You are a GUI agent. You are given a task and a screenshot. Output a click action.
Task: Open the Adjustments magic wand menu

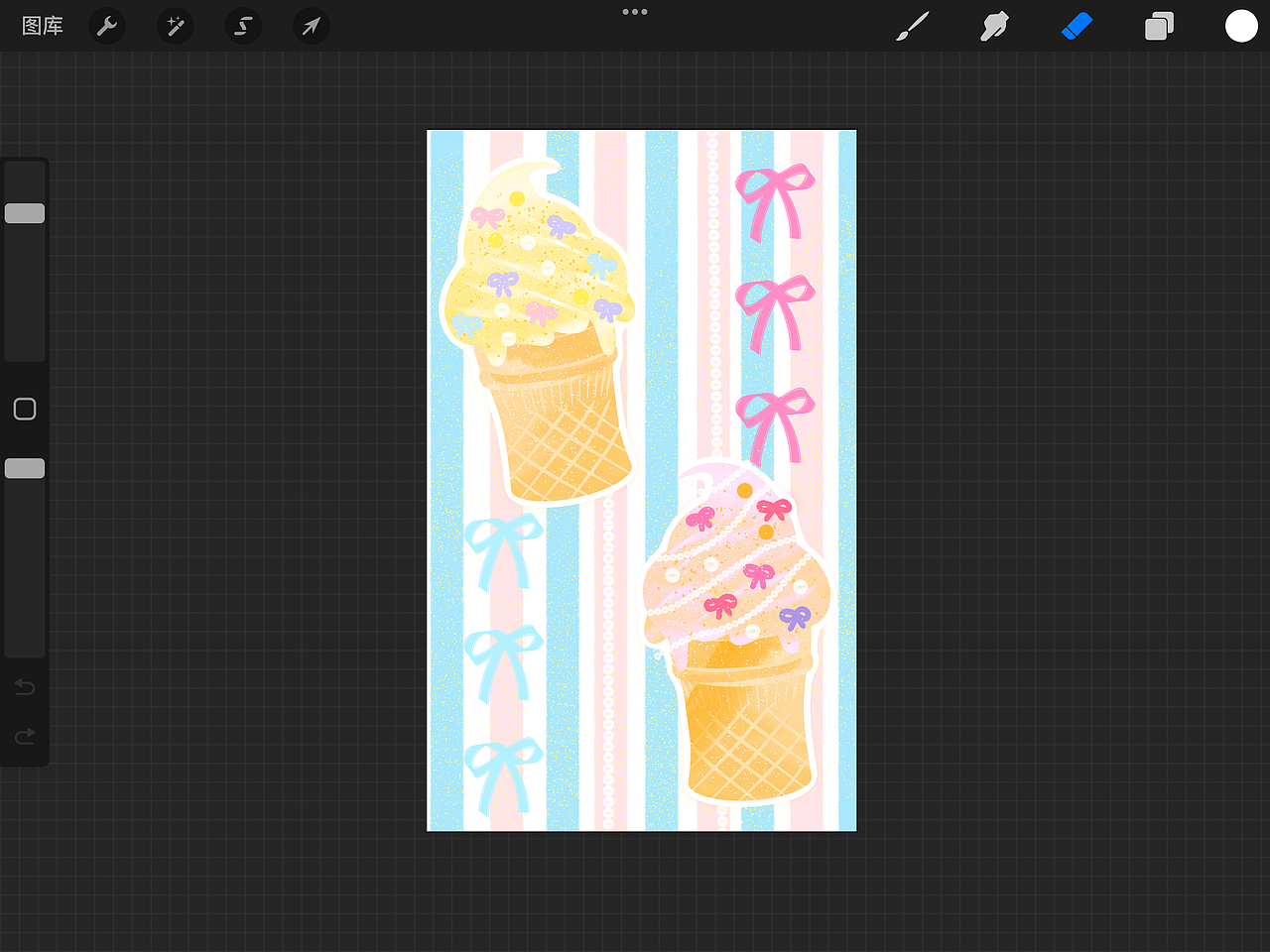pyautogui.click(x=176, y=26)
